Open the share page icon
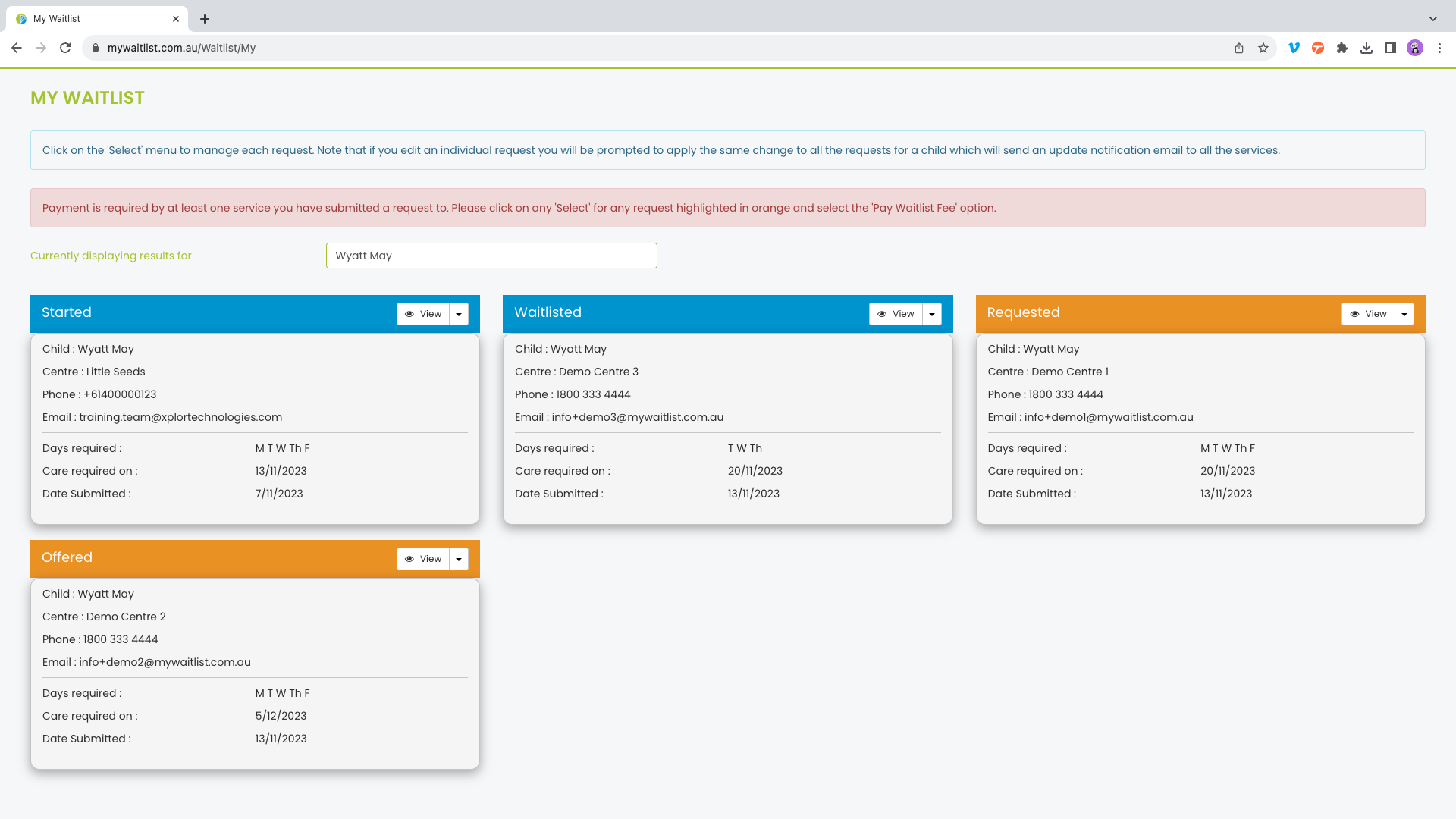1456x819 pixels. pyautogui.click(x=1239, y=48)
